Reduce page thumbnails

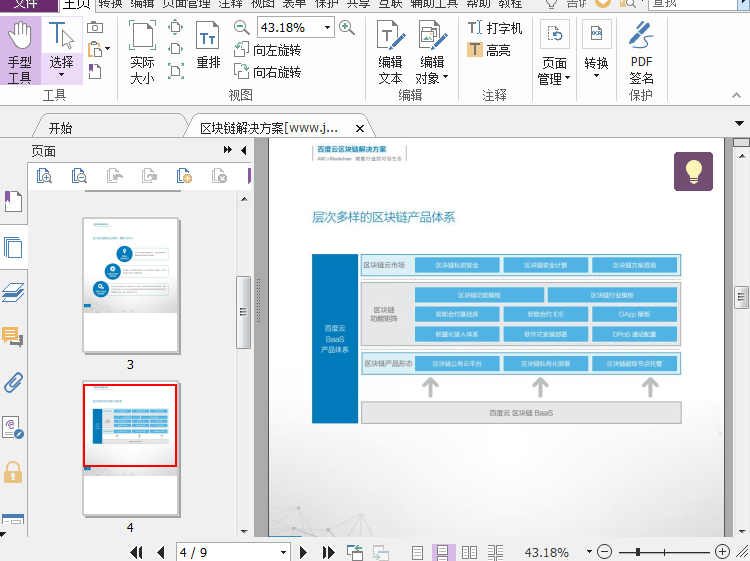79,176
